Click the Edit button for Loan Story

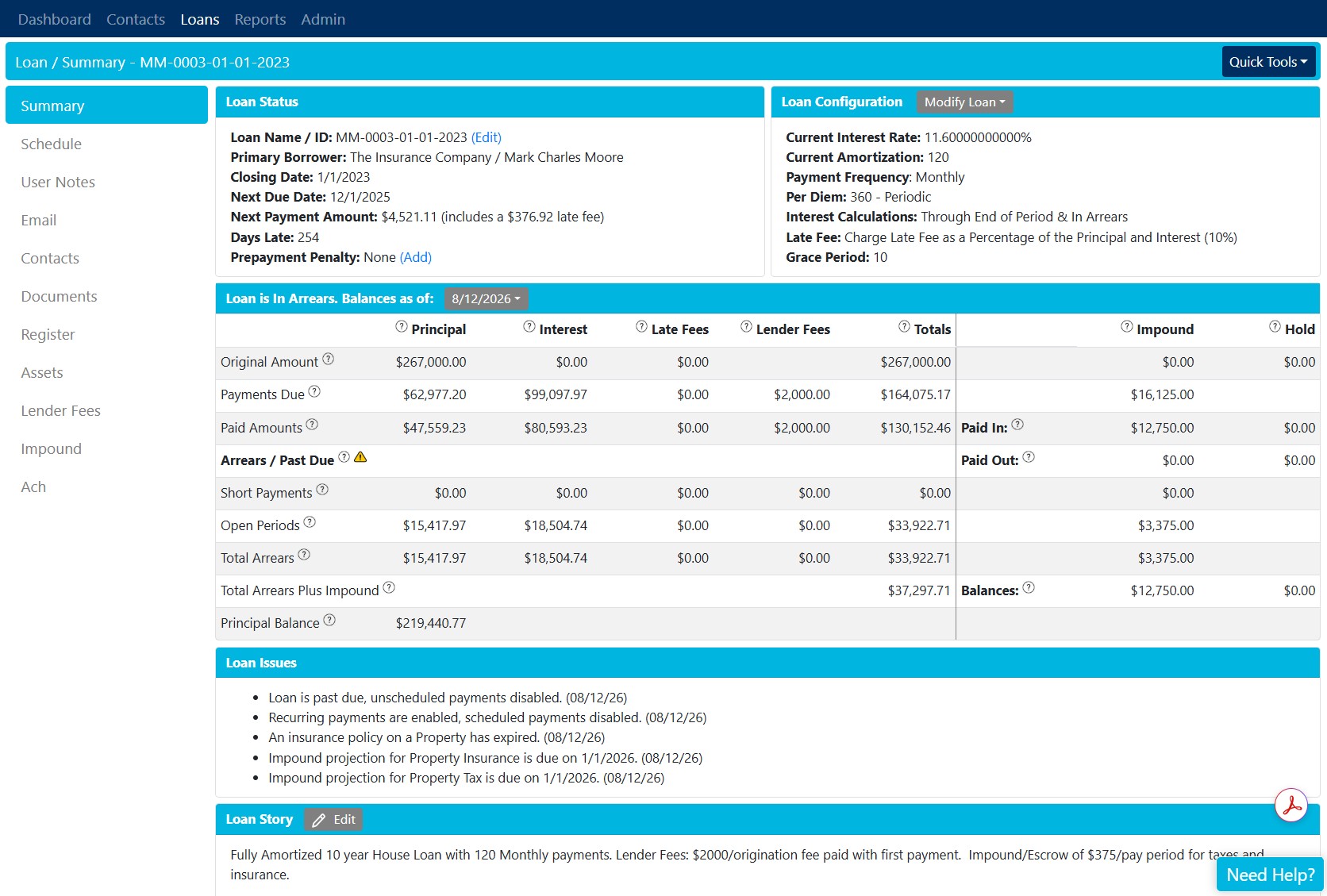(333, 820)
